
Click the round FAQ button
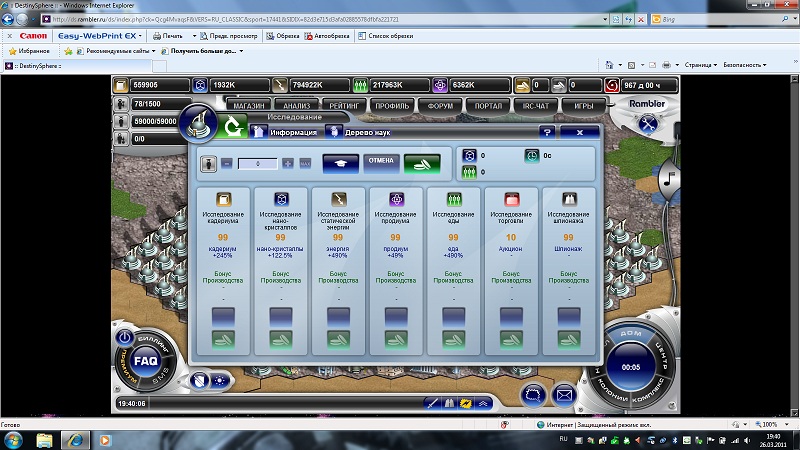click(x=146, y=359)
